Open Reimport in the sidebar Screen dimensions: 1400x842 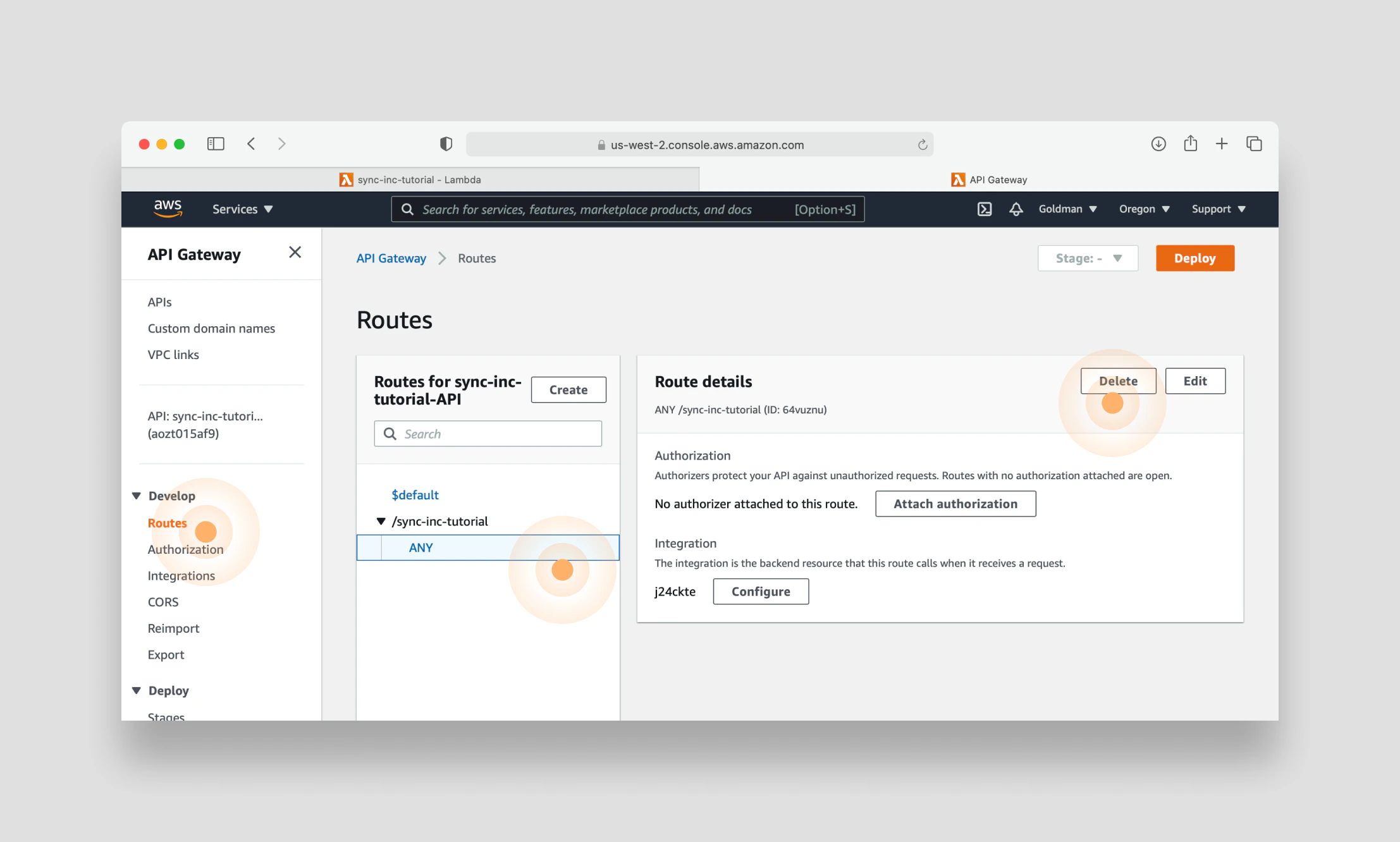tap(173, 629)
